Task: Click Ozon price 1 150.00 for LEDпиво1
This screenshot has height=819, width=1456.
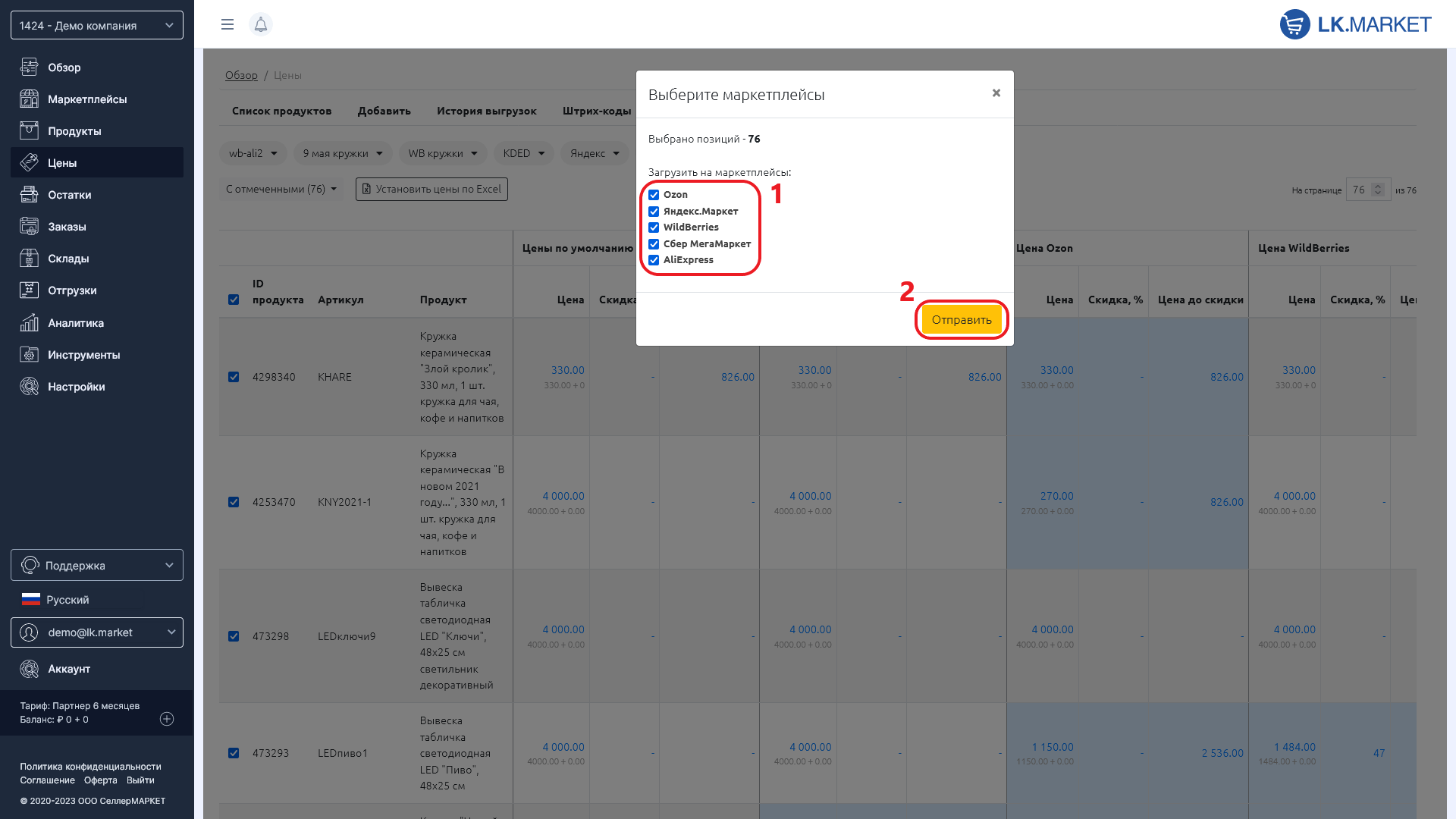Action: 1052,747
